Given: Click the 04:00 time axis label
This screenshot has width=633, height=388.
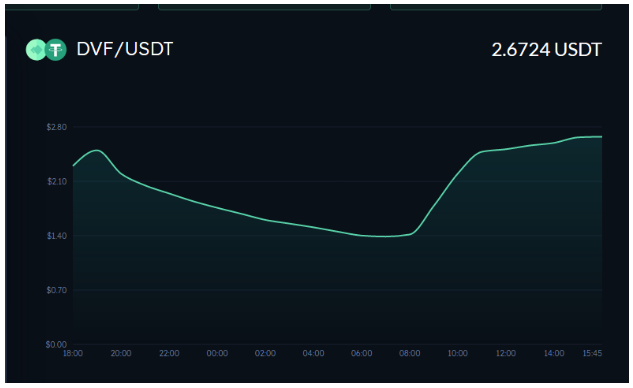Looking at the screenshot, I should pos(313,353).
